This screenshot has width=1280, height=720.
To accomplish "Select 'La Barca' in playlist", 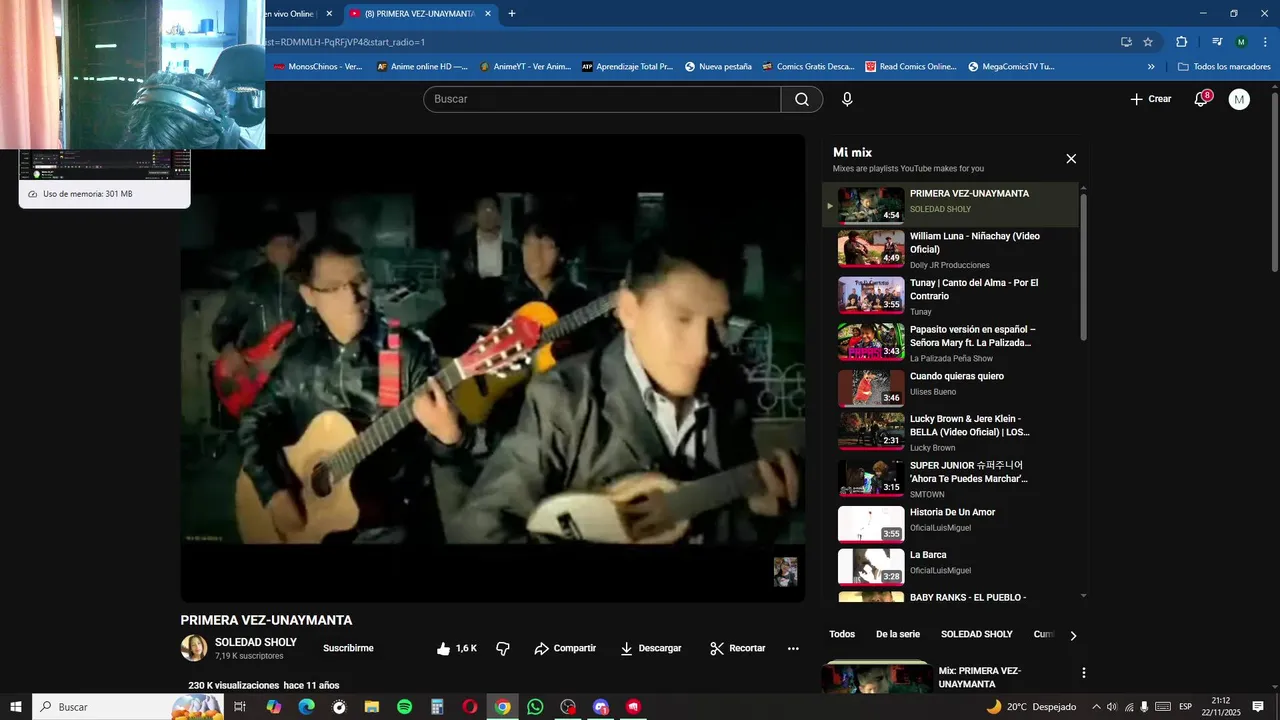I will (x=951, y=566).
